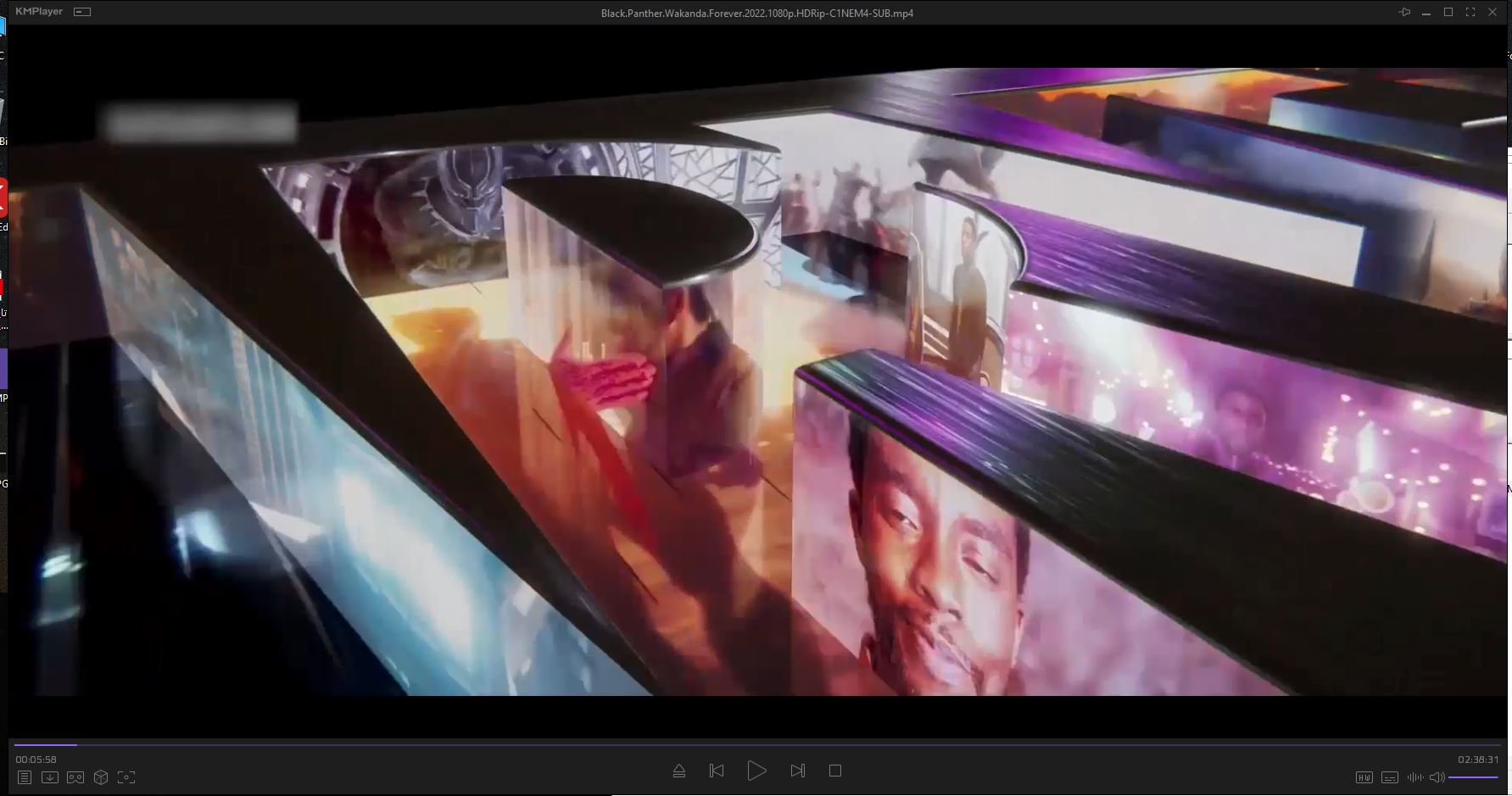Click the seek bar near the middle
The width and height of the screenshot is (1512, 796).
tap(756, 745)
